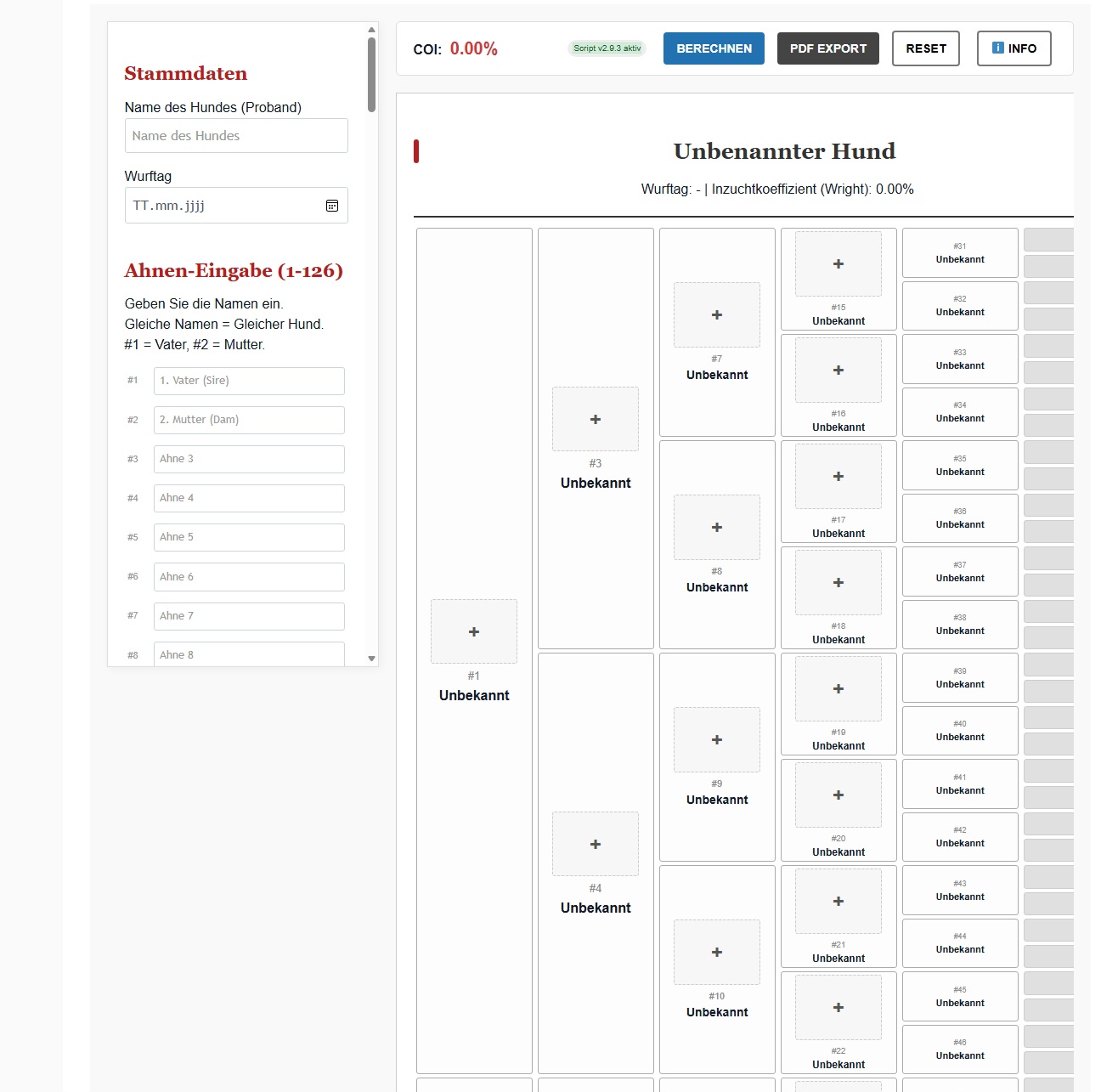Click the sidebar scrollbar up arrow
This screenshot has height=1092, width=1118.
coord(371,30)
